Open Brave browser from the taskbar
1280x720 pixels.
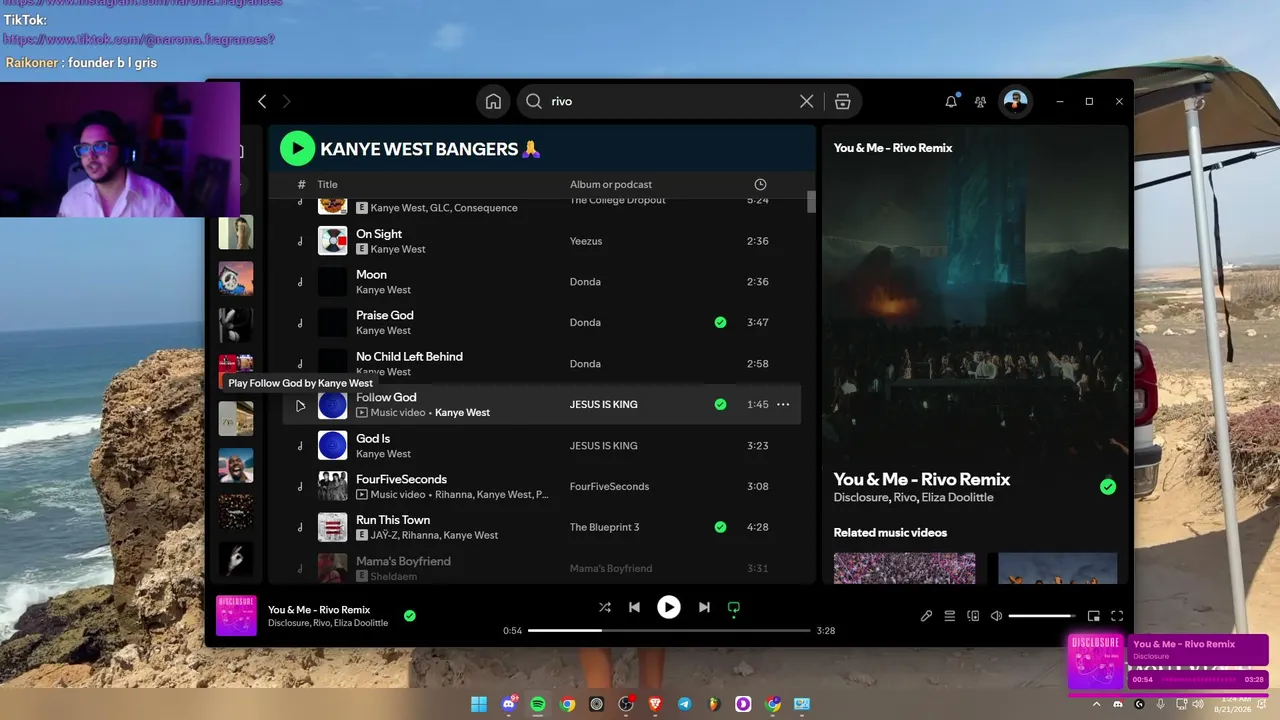click(x=656, y=704)
